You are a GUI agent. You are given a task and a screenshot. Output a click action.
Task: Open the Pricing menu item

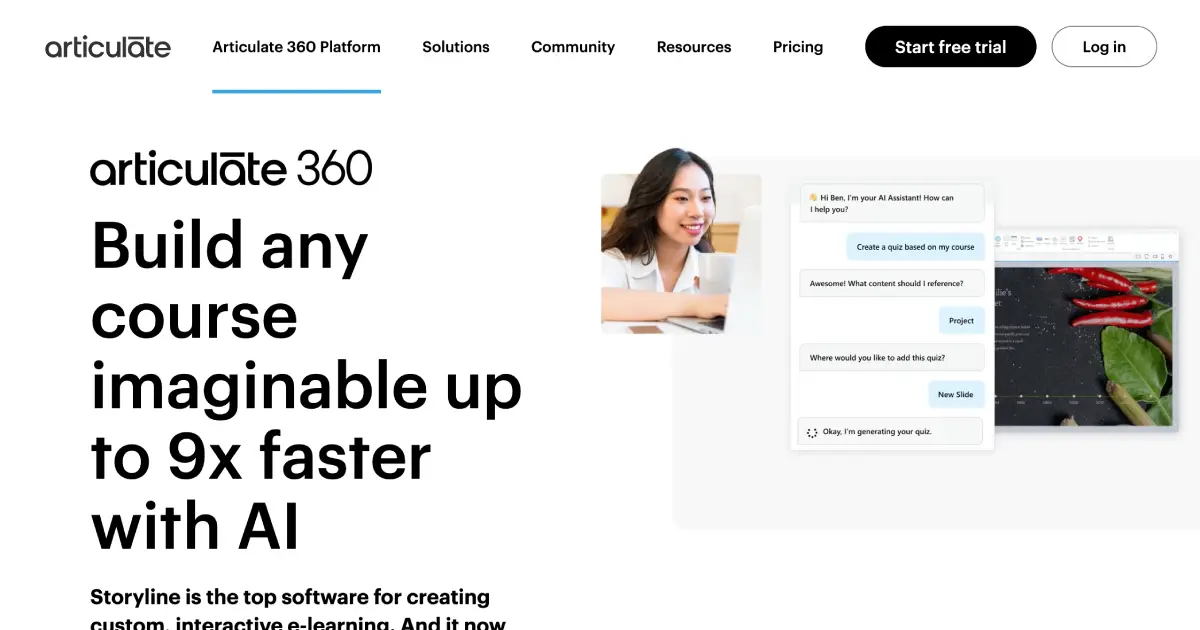pos(797,46)
